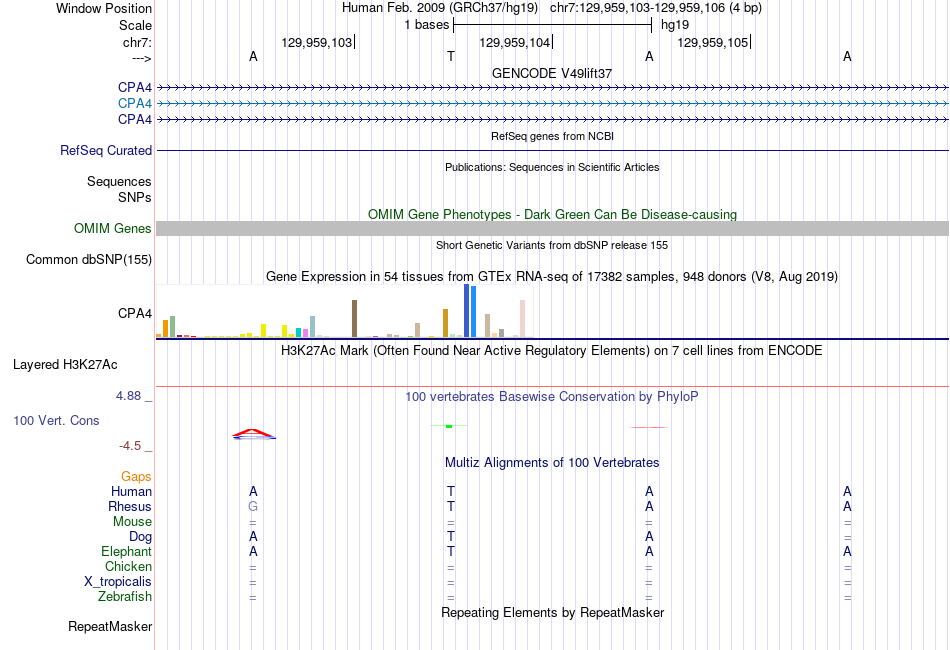Click the 100 Vert. Cons label
Screen dimensions: 950x650
pyautogui.click(x=56, y=420)
